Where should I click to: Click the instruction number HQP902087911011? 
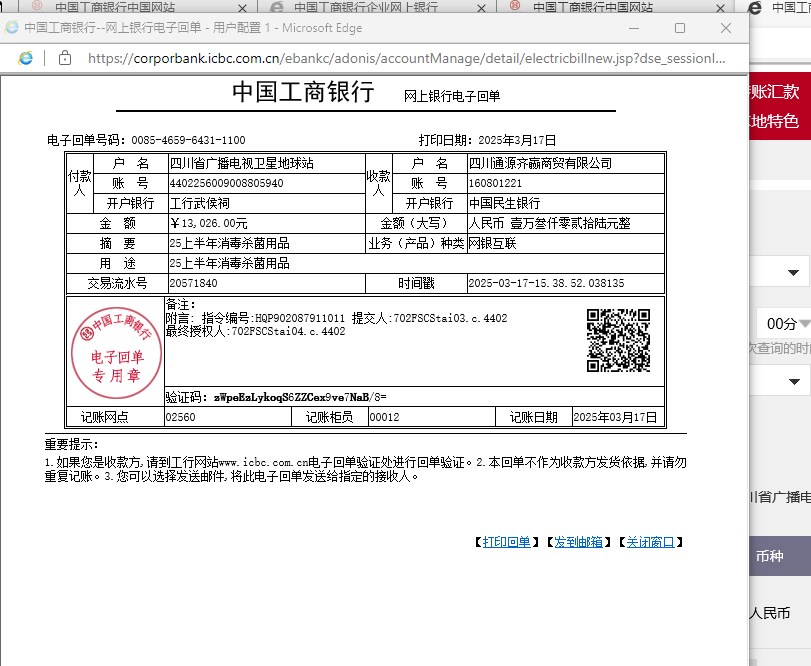click(300, 318)
